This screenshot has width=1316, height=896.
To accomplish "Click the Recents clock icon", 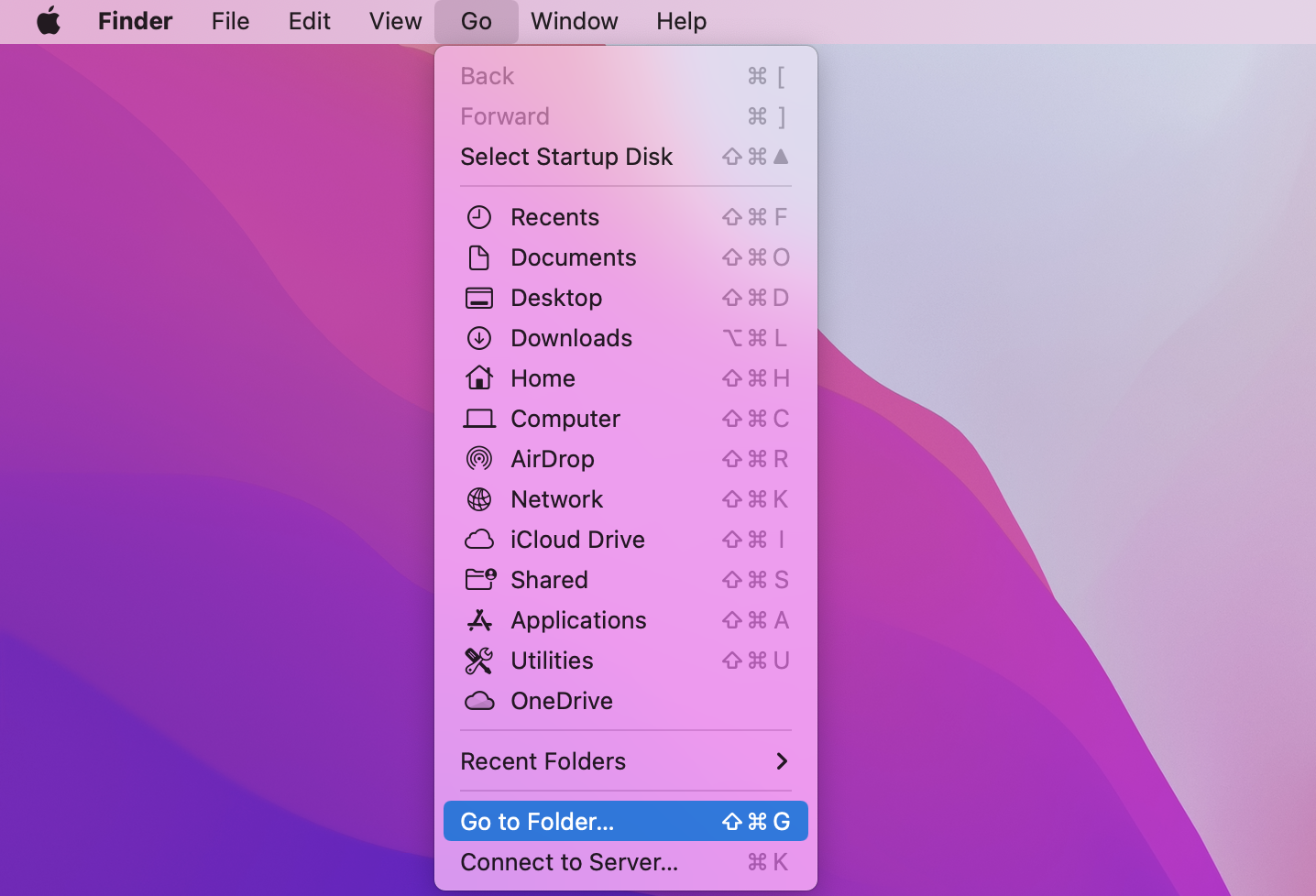I will point(479,217).
